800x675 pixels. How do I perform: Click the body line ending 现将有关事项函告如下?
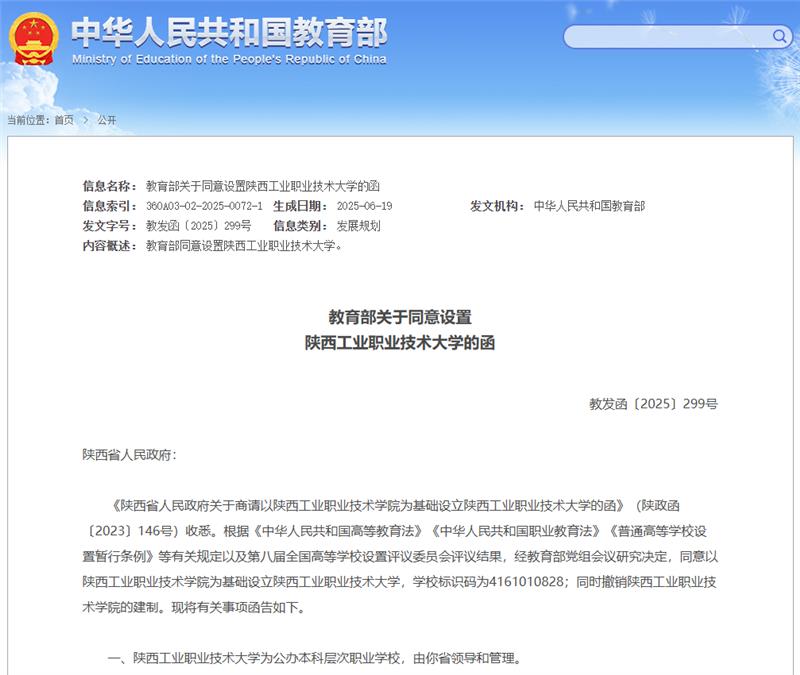click(x=194, y=607)
